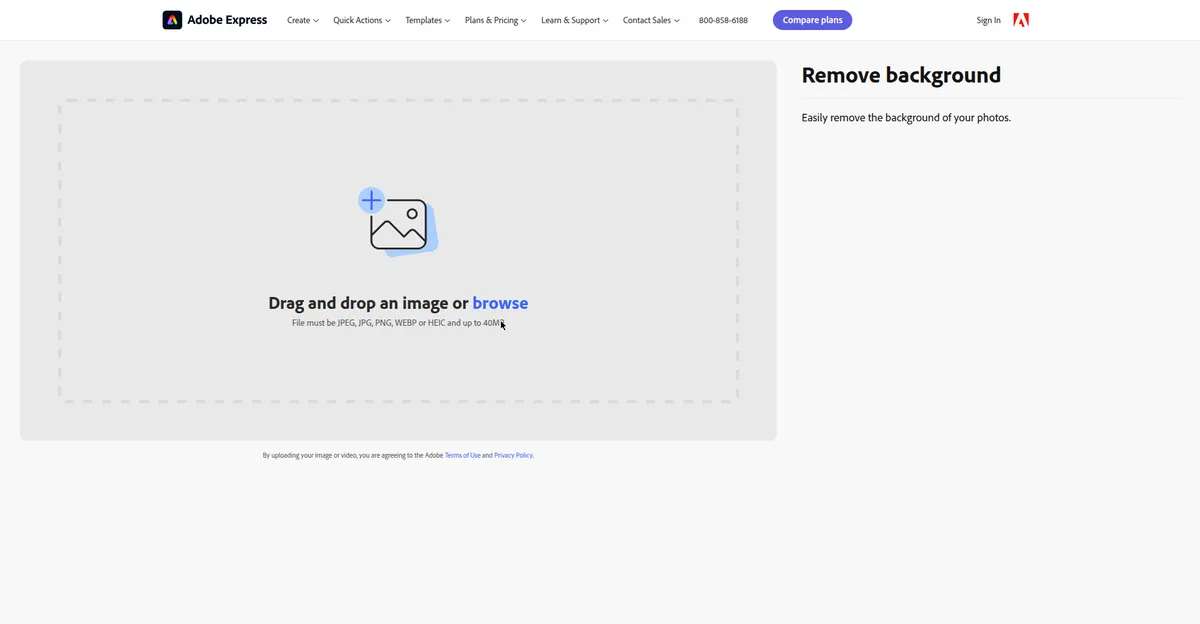
Task: Click the Adobe Express brand name text
Action: [x=227, y=20]
